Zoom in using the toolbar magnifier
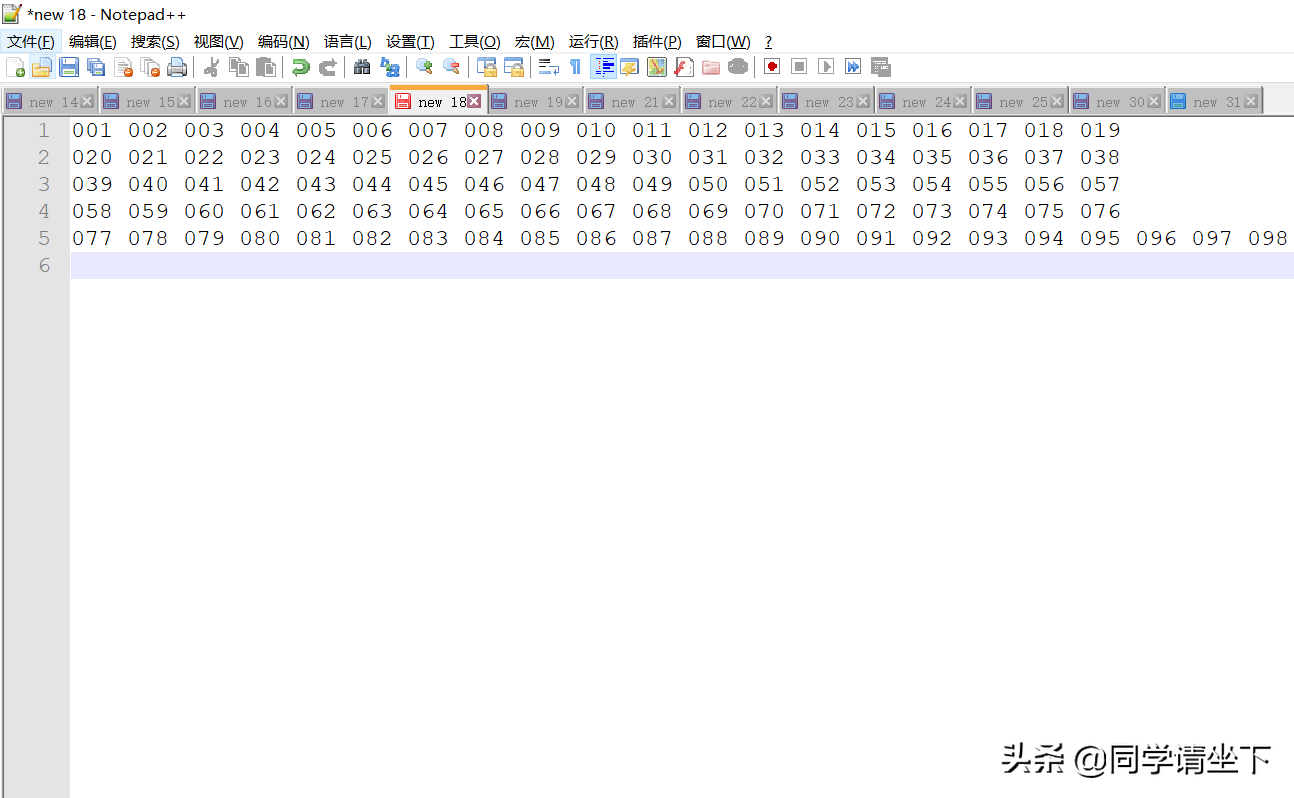 [424, 67]
